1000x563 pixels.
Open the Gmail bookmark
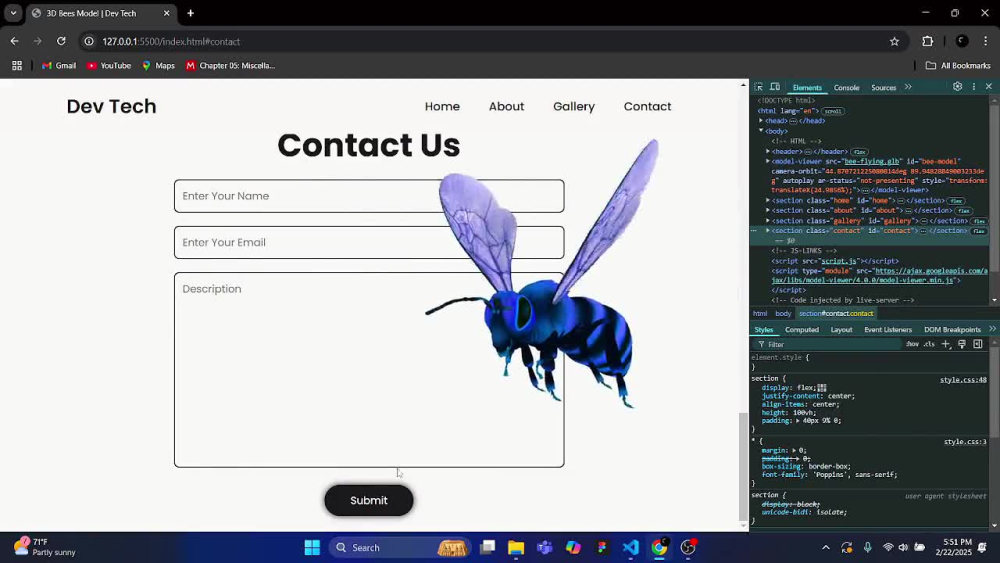(59, 66)
